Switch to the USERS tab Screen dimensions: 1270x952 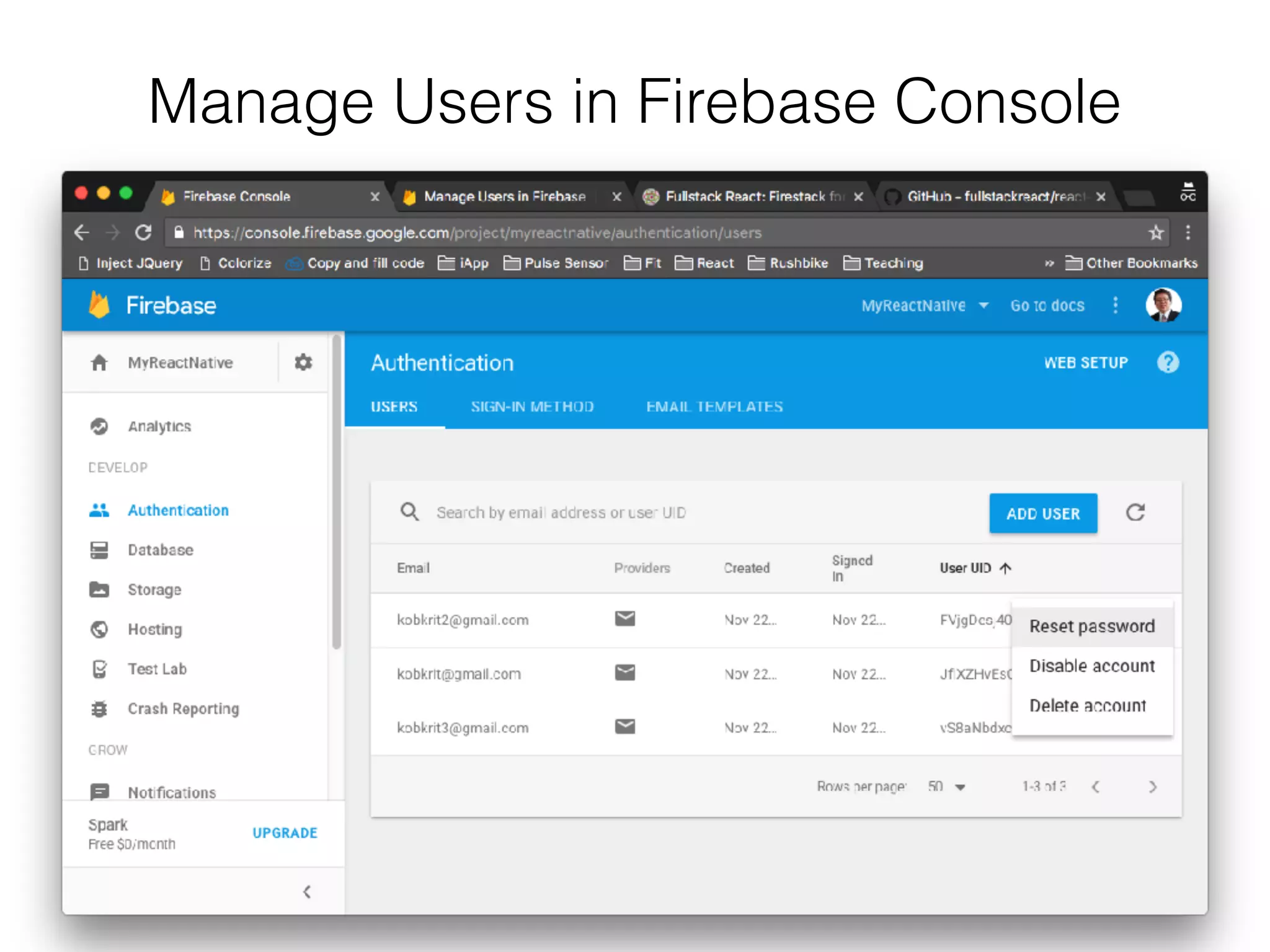tap(394, 407)
